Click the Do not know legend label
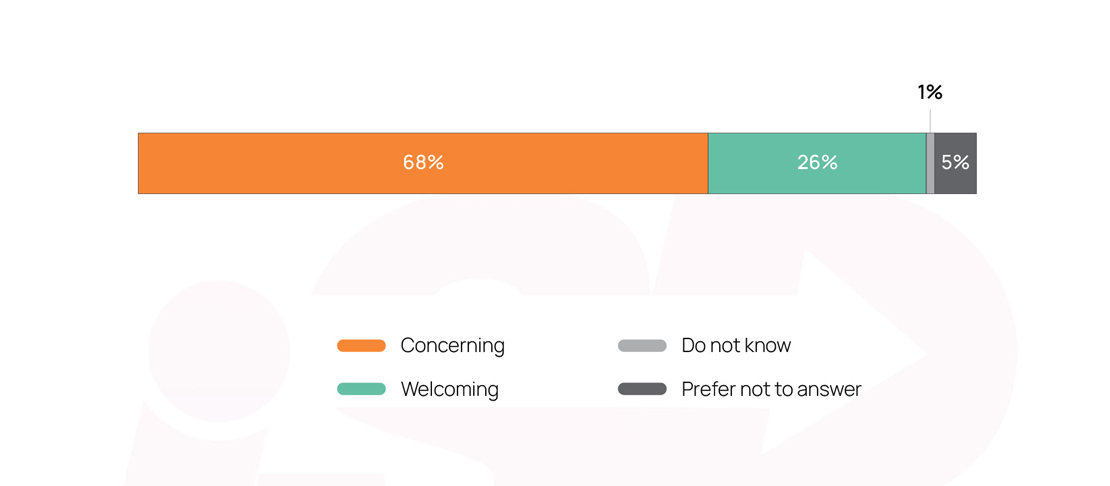1110x486 pixels. pos(736,346)
